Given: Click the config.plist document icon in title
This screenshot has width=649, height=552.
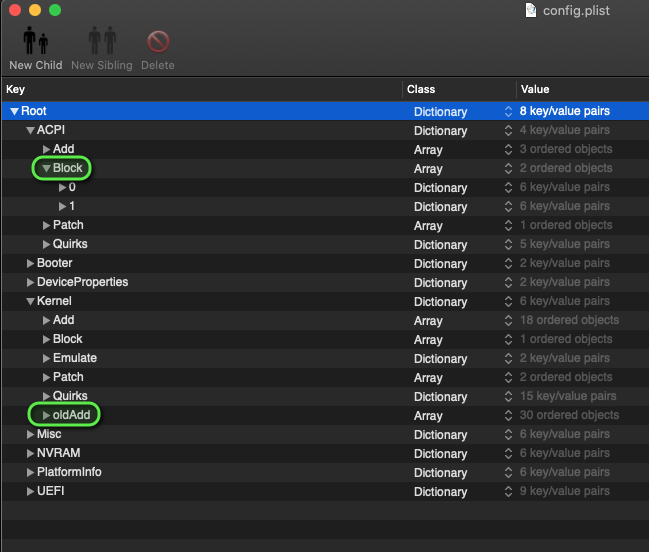Looking at the screenshot, I should [531, 10].
